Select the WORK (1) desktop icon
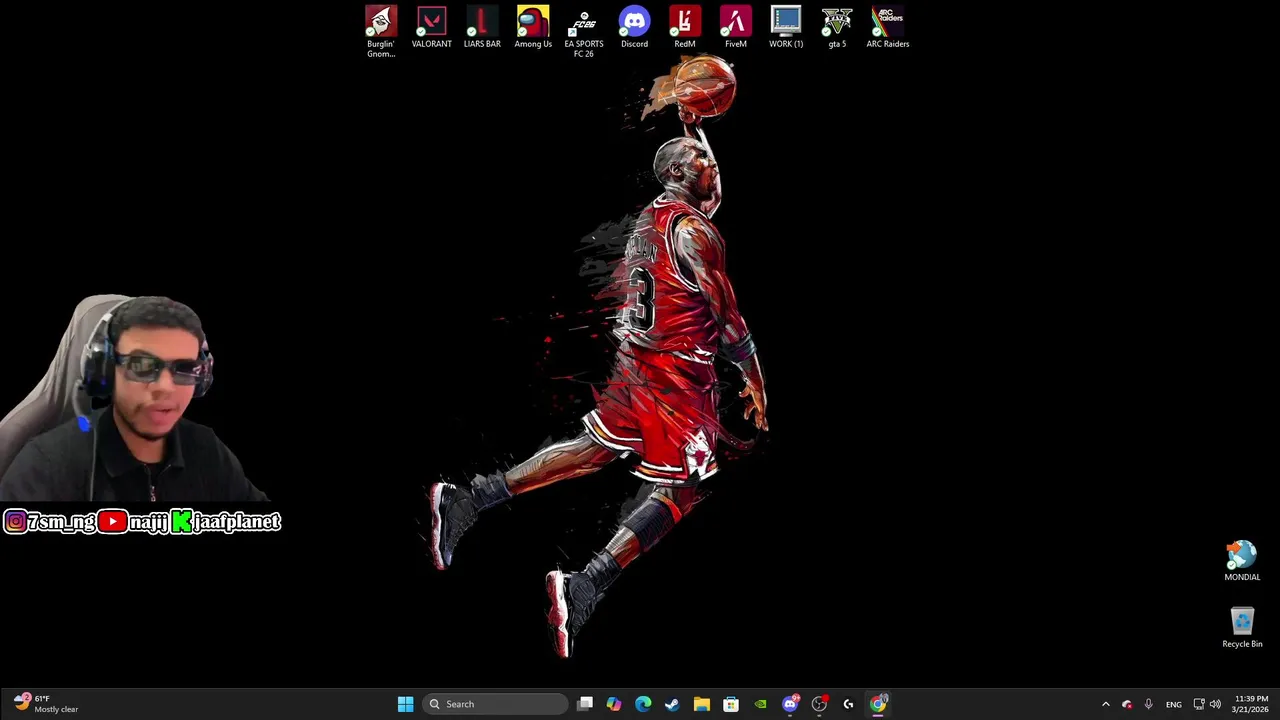 click(x=786, y=27)
